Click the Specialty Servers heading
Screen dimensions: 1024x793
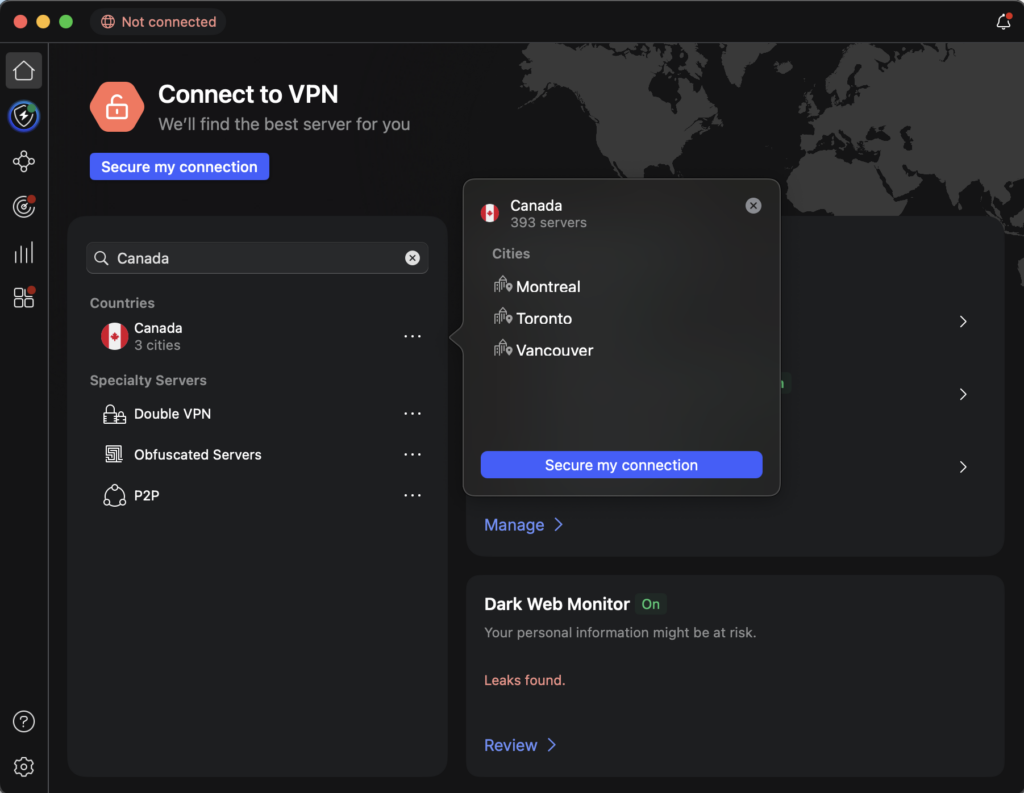click(148, 380)
